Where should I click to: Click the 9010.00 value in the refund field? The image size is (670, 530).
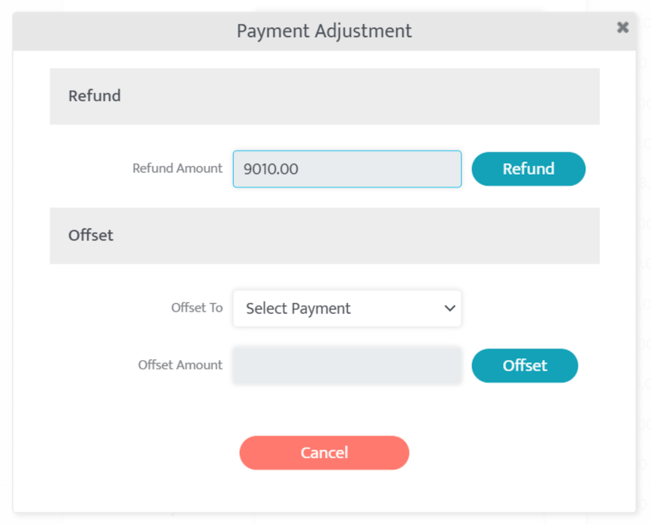271,169
